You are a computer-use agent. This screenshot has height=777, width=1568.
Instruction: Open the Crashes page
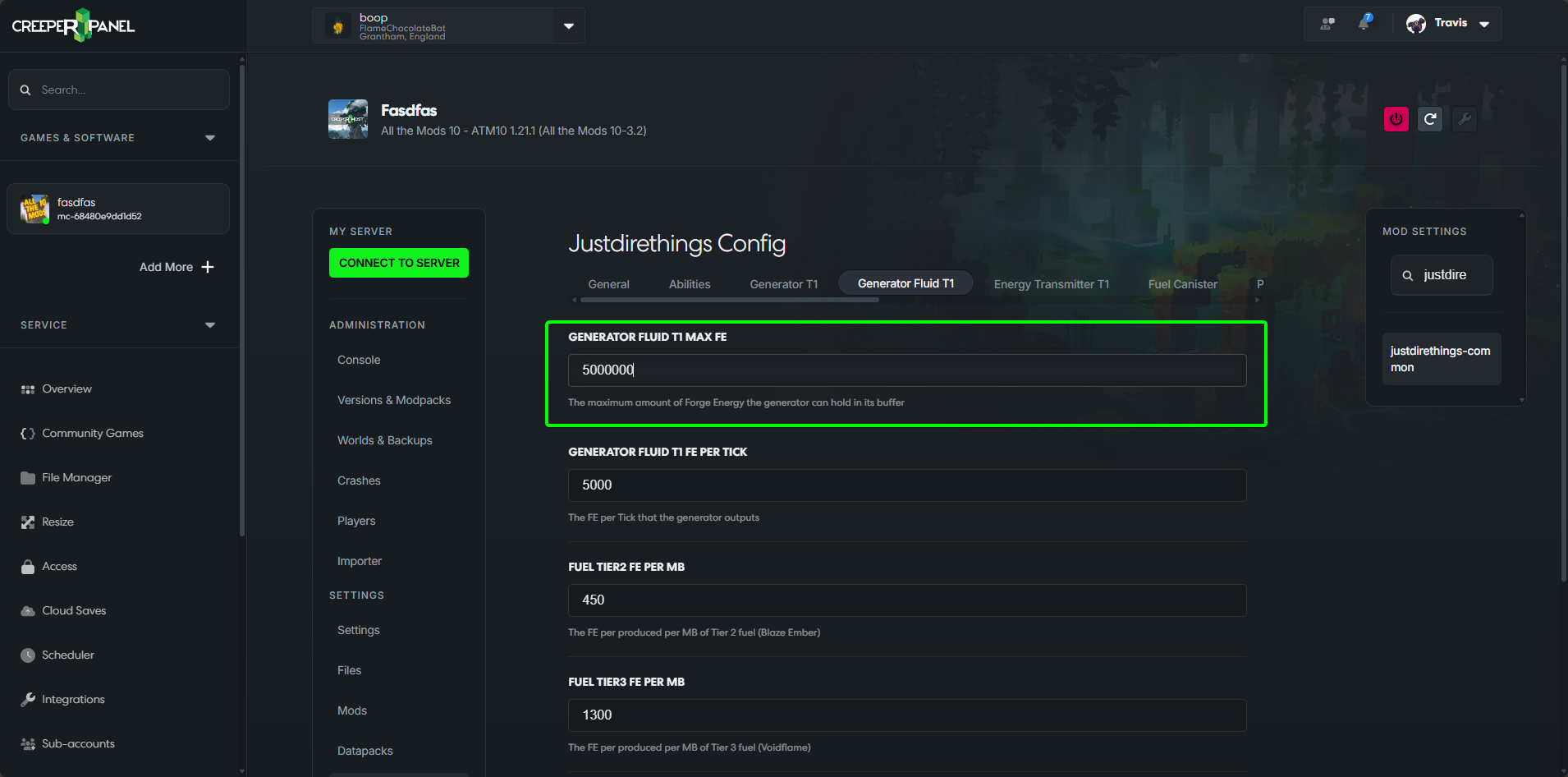click(359, 480)
